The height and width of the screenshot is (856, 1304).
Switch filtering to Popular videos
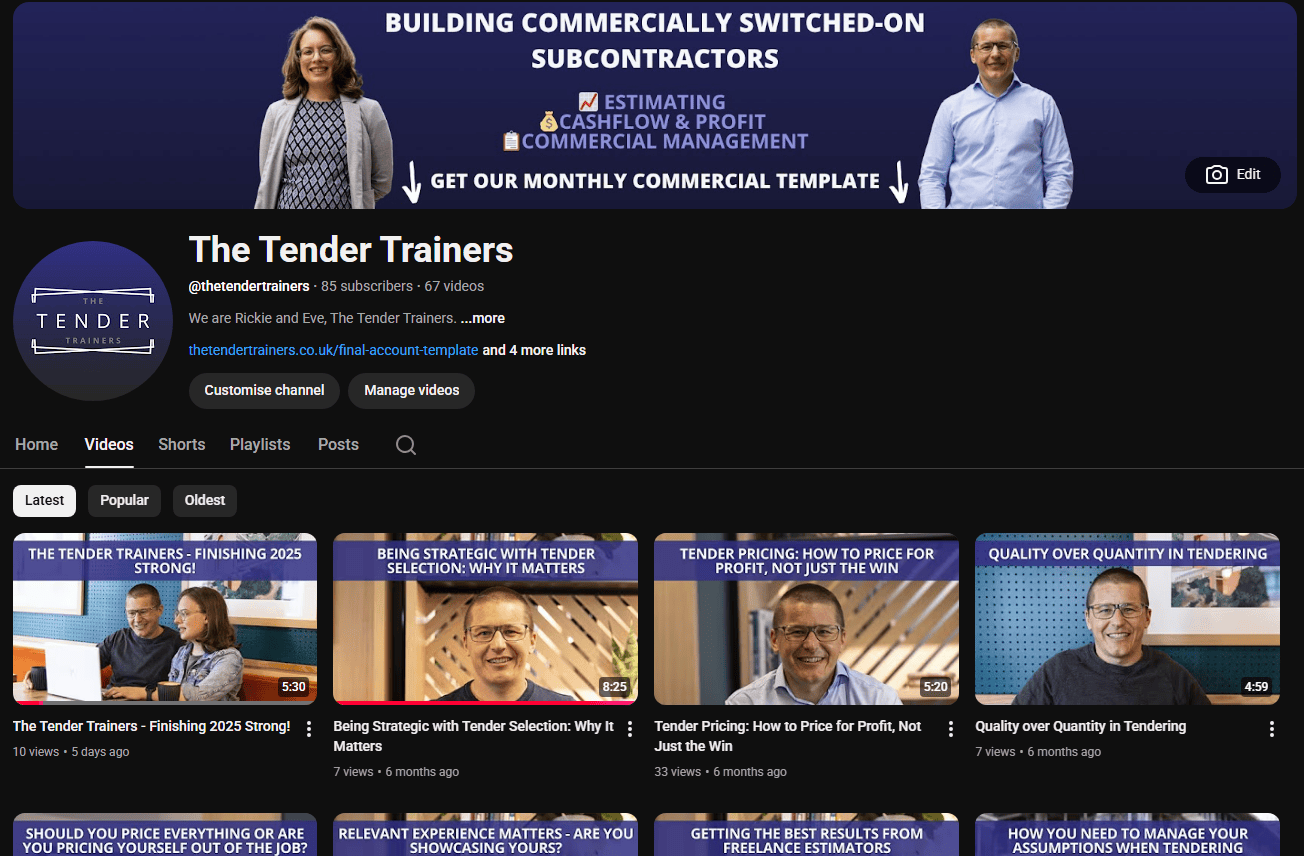click(x=124, y=500)
